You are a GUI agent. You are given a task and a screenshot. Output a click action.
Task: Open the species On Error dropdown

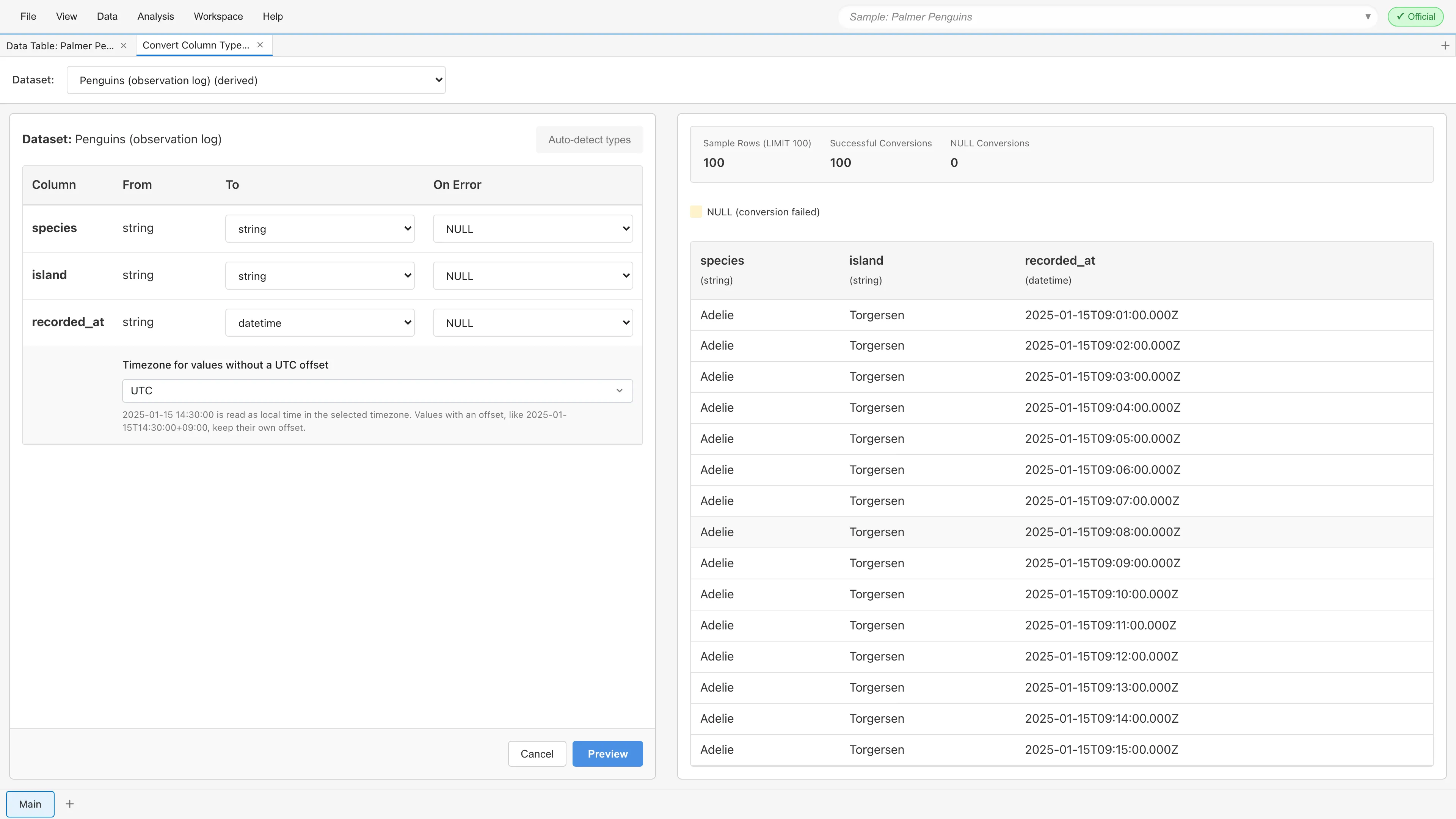[x=532, y=229]
